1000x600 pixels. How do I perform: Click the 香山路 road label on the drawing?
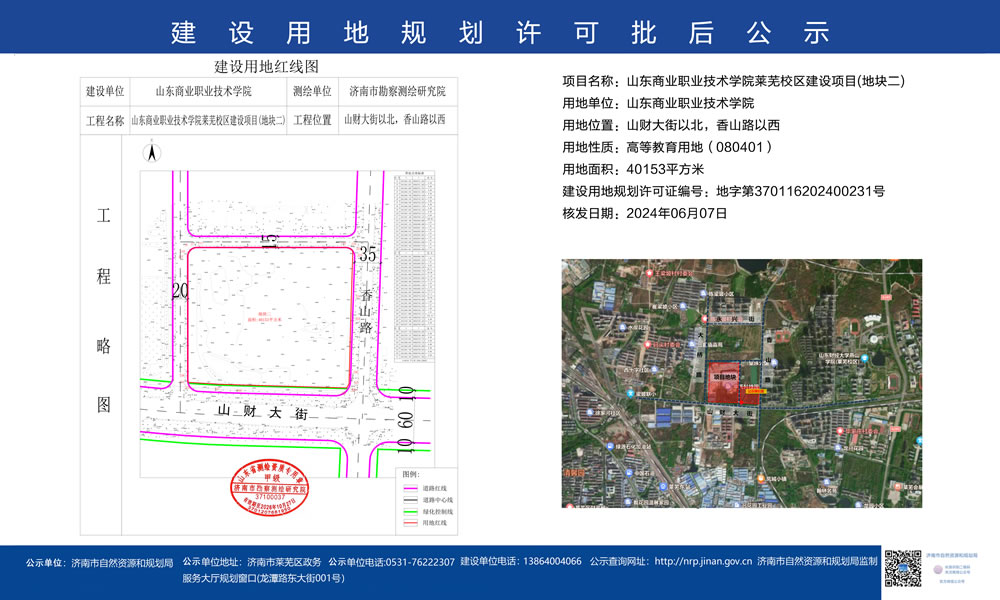[365, 311]
